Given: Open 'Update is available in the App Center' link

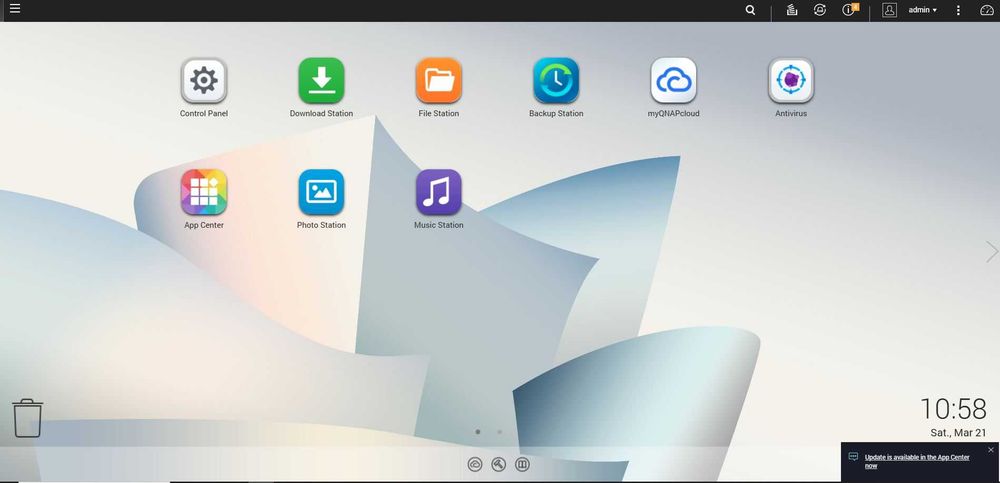Looking at the screenshot, I should tap(917, 461).
